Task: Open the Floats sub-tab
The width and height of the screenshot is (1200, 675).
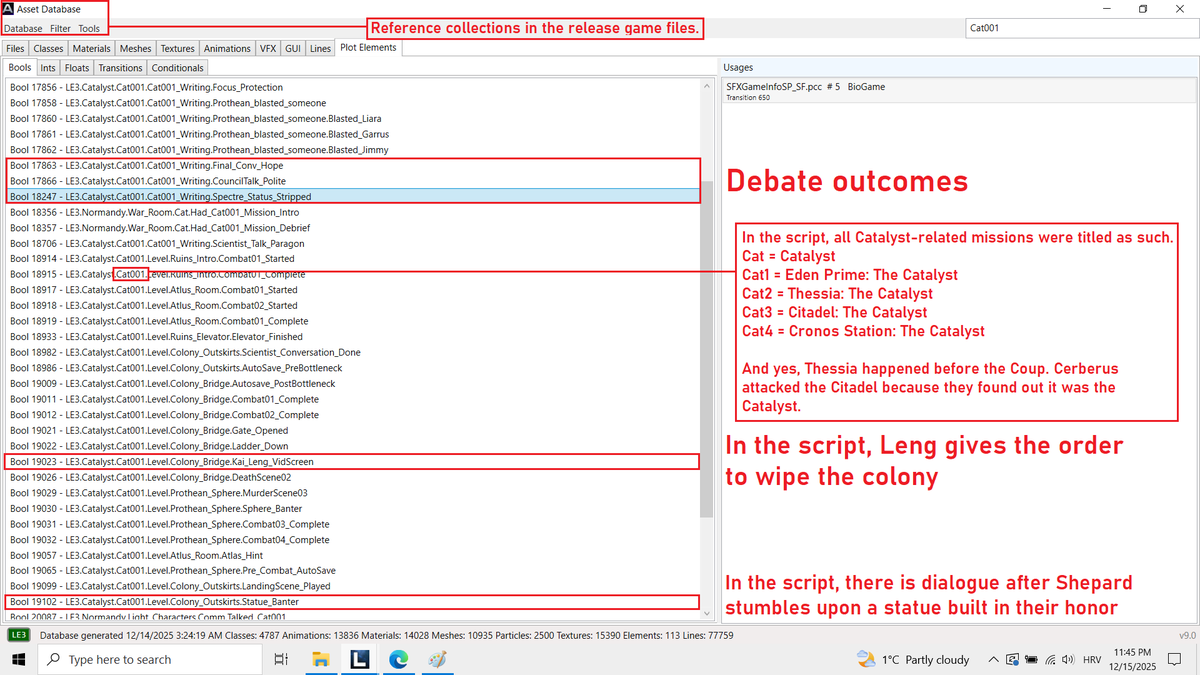Action: click(77, 68)
